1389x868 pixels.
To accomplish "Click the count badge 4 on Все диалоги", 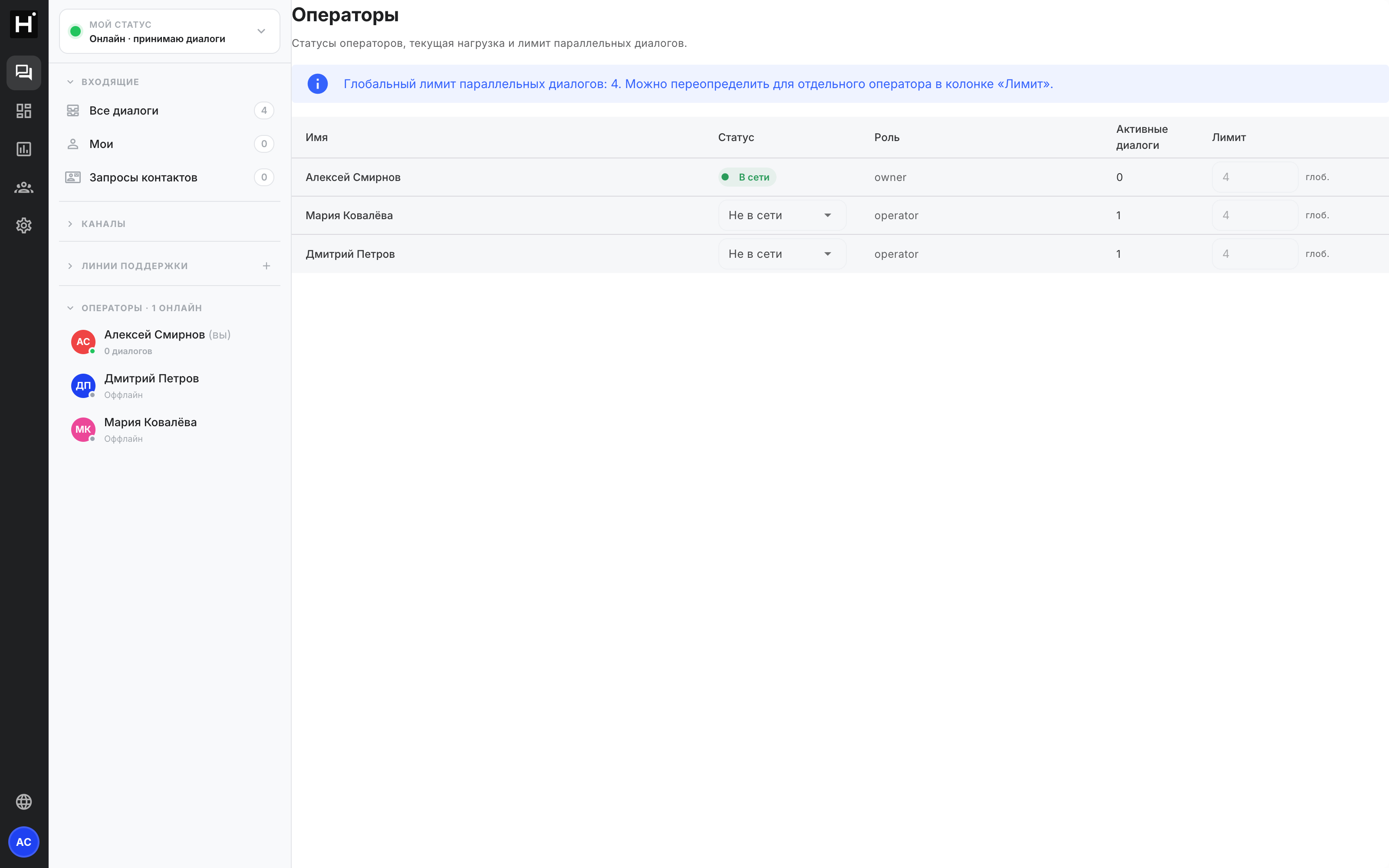I will click(264, 110).
